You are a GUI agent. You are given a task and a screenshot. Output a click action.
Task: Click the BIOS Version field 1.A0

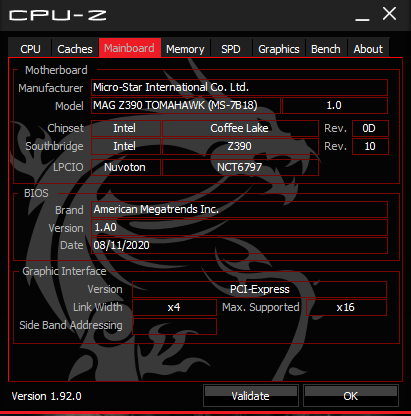click(239, 227)
